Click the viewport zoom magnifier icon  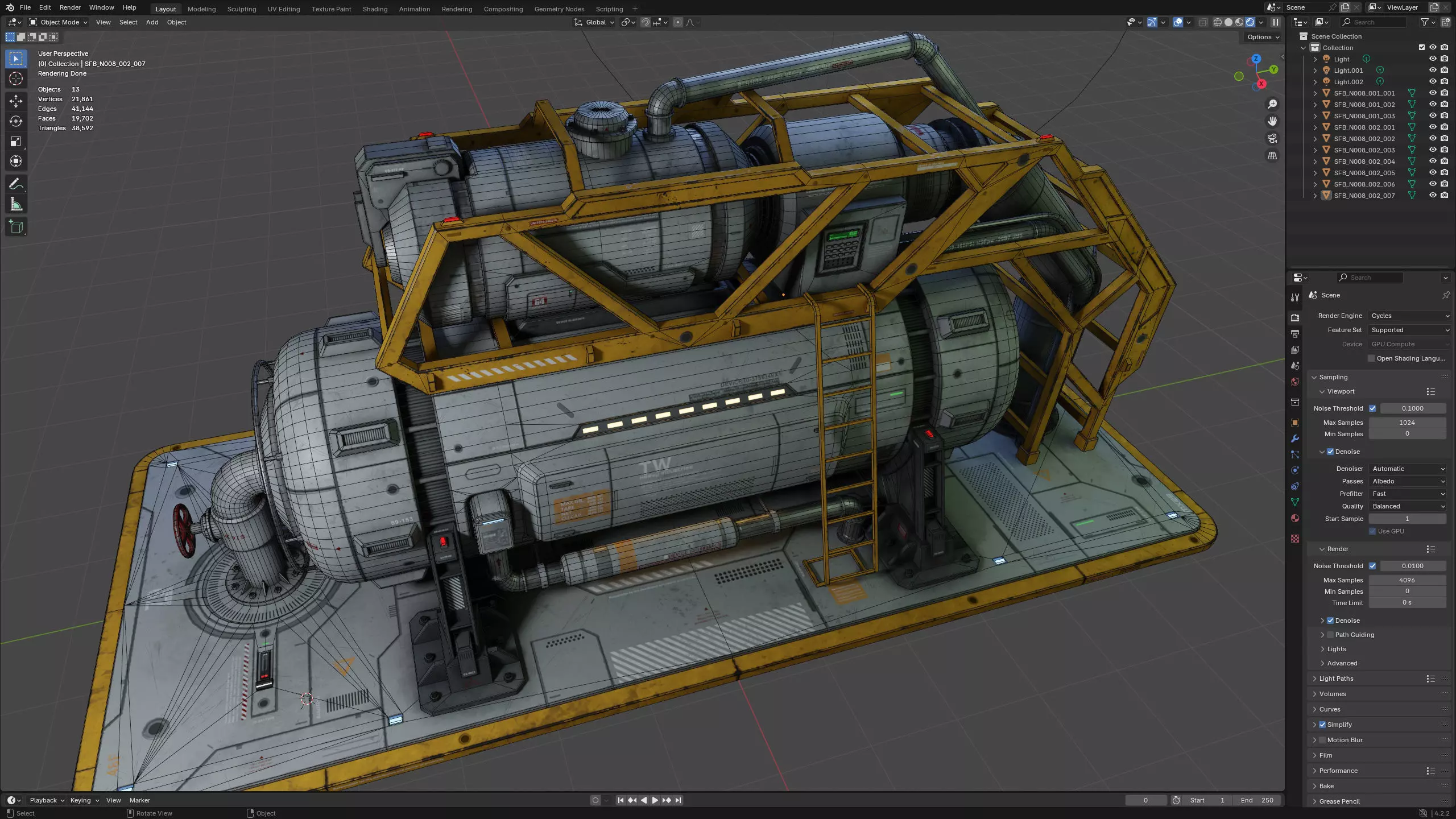(1272, 104)
